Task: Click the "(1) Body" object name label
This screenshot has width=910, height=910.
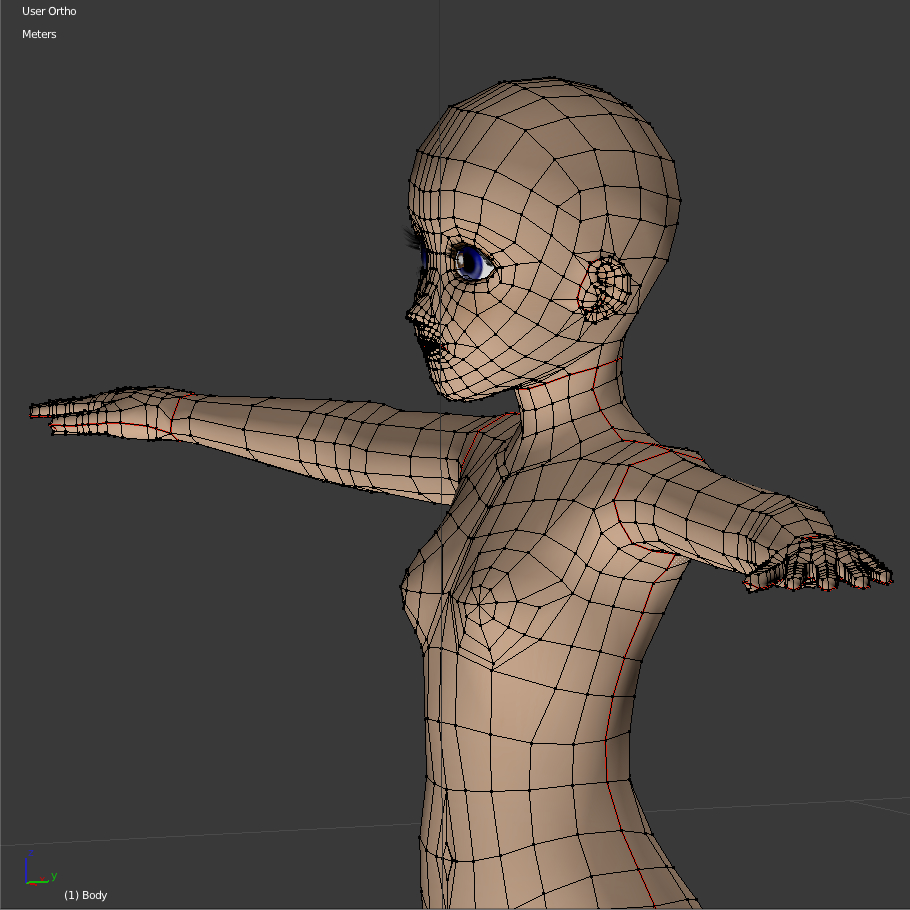Action: (x=85, y=895)
